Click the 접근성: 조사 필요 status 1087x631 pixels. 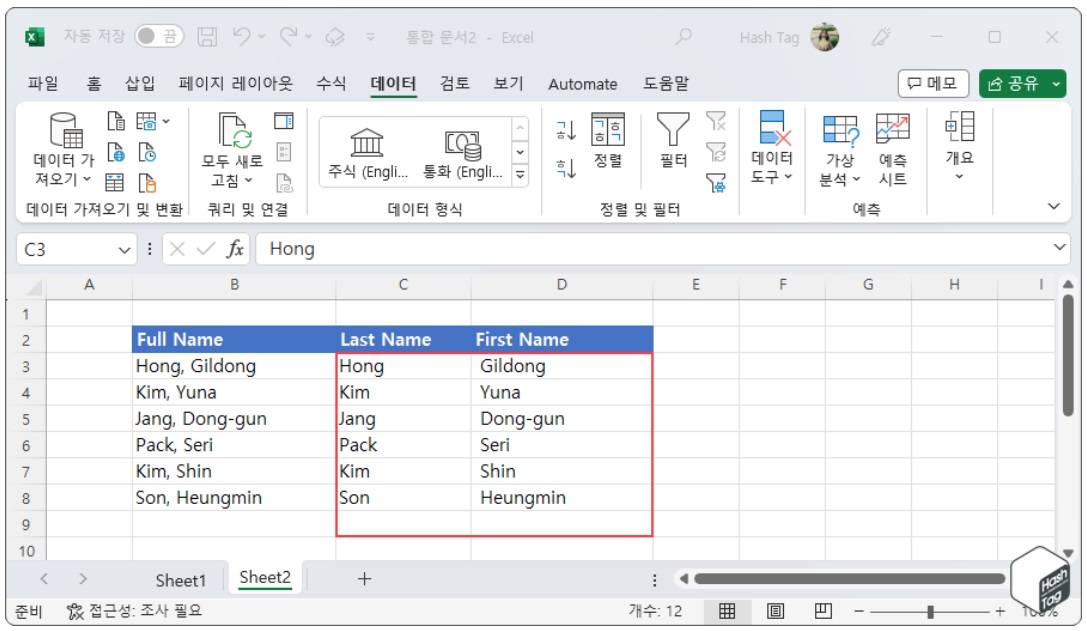pos(134,610)
